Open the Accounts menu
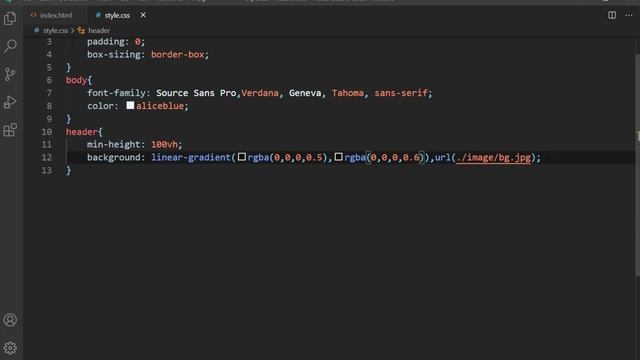 (10, 320)
